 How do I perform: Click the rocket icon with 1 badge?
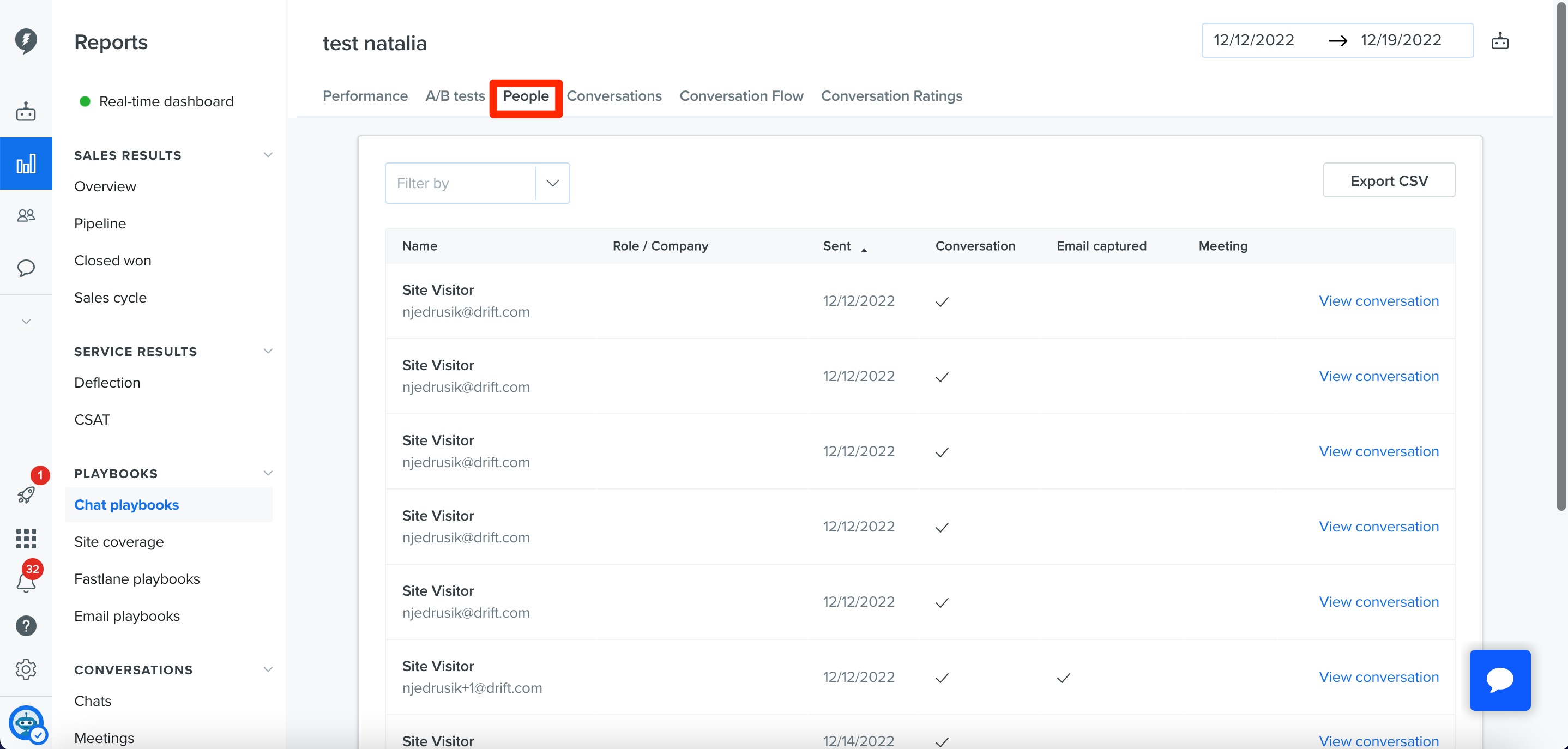coord(26,494)
